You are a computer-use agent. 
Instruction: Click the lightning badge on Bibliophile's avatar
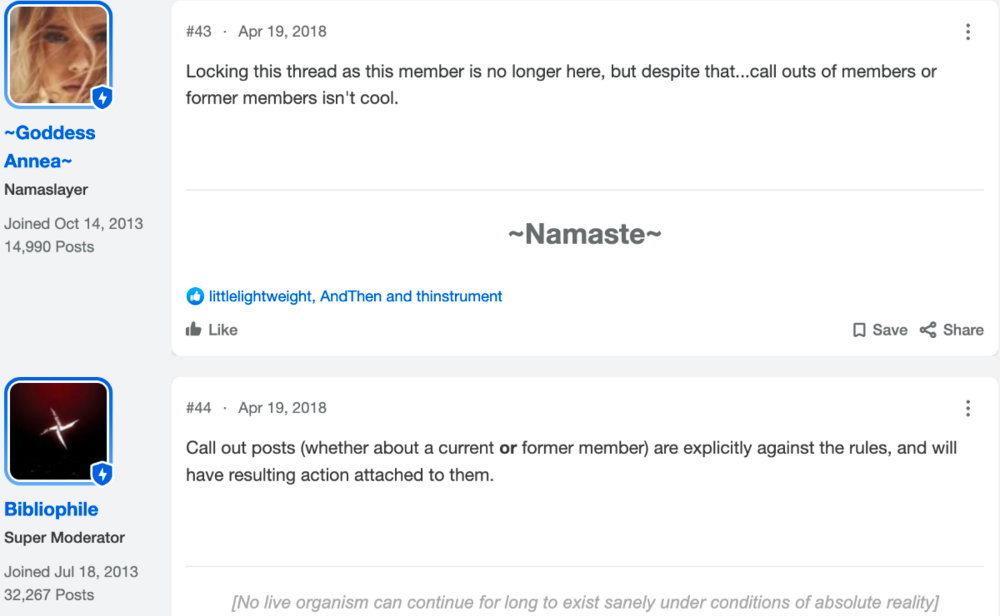(x=102, y=474)
